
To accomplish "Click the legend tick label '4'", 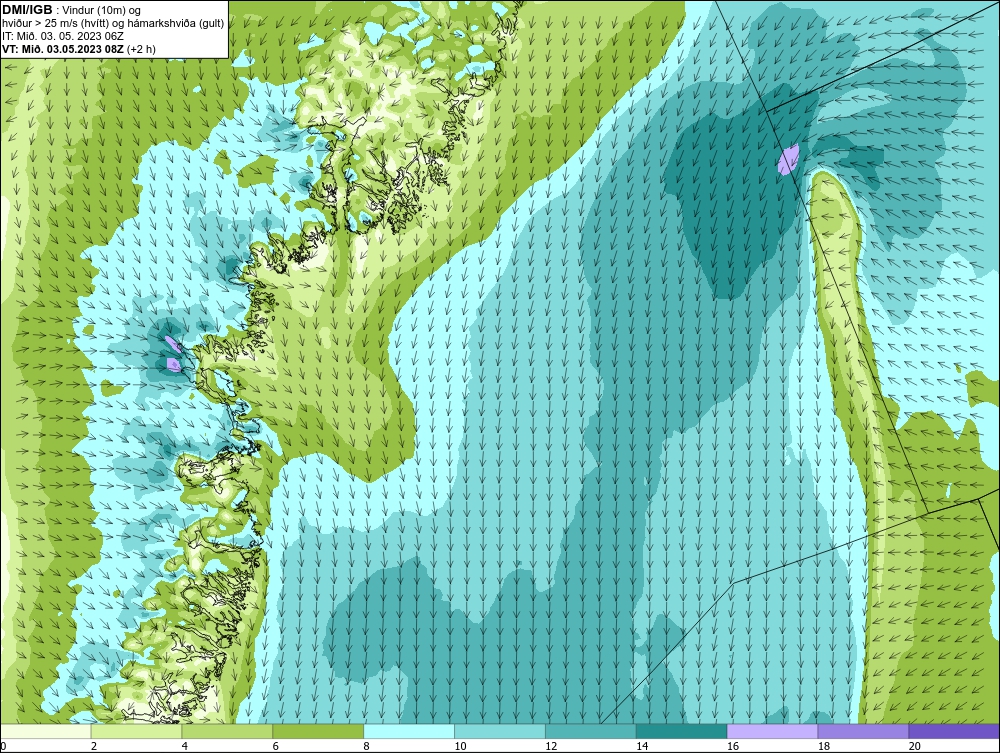I will [x=185, y=746].
